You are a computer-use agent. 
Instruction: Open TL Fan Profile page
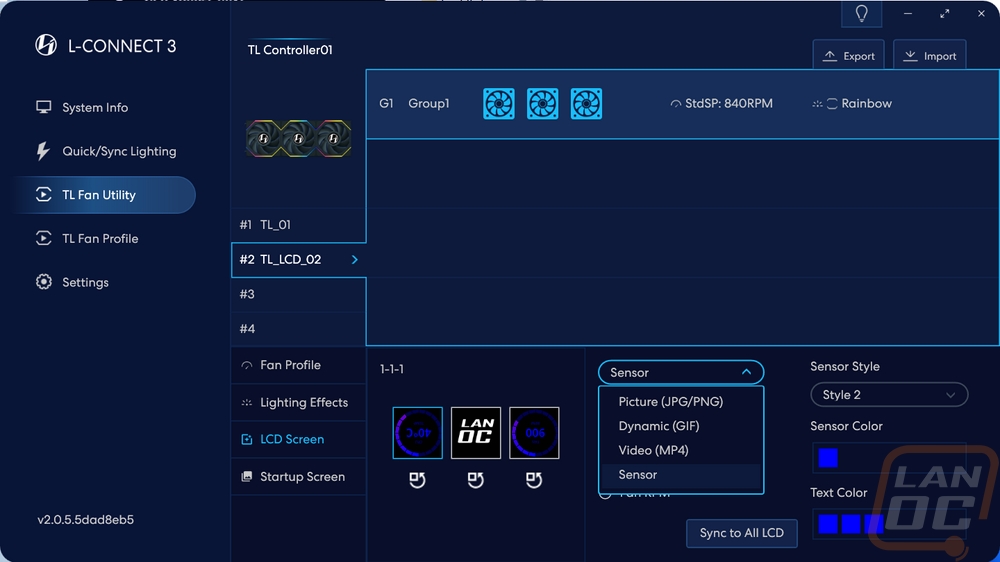click(x=100, y=239)
